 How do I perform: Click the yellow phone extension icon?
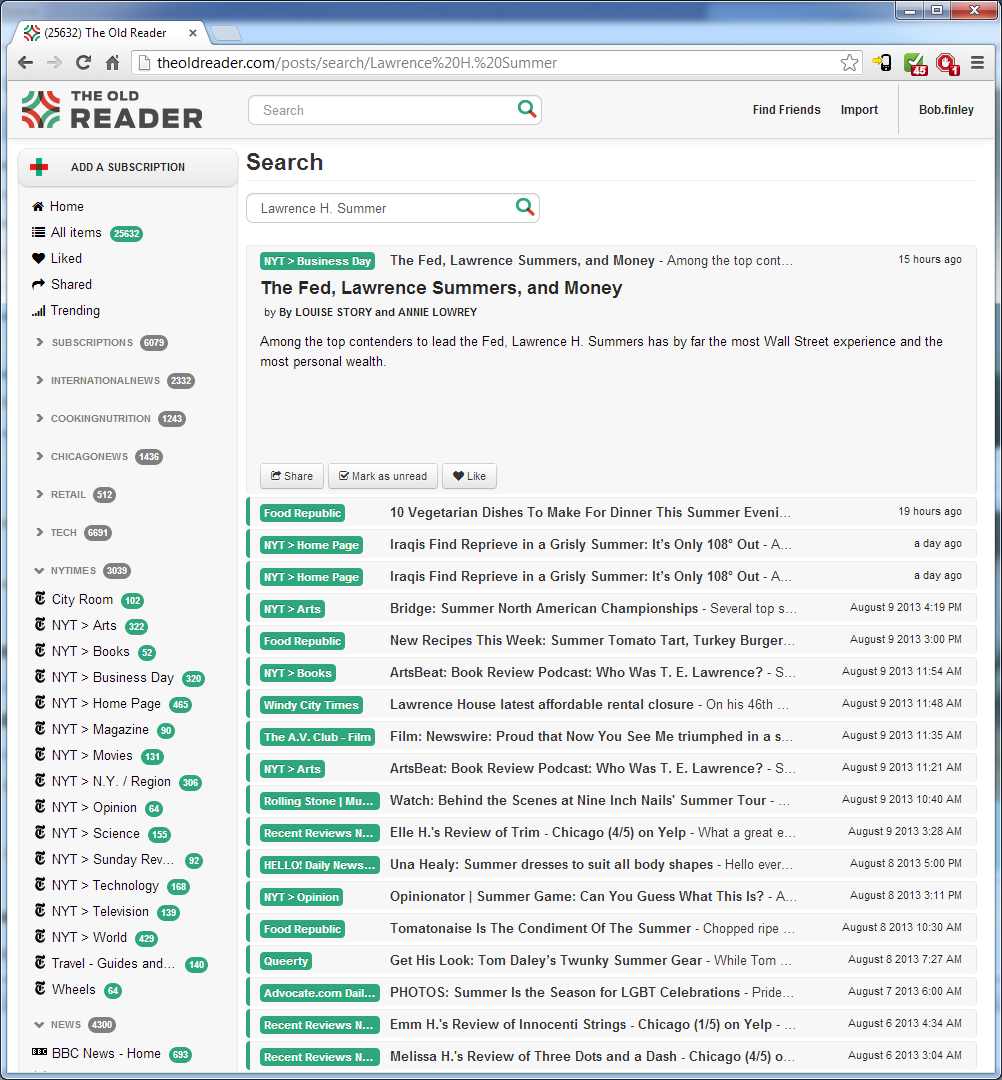click(x=882, y=63)
